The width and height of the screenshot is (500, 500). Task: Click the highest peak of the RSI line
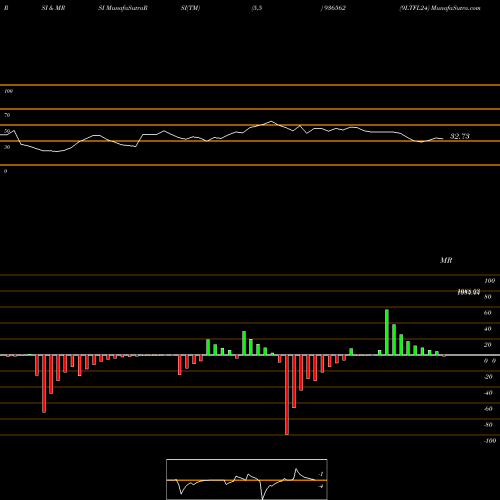click(x=271, y=121)
